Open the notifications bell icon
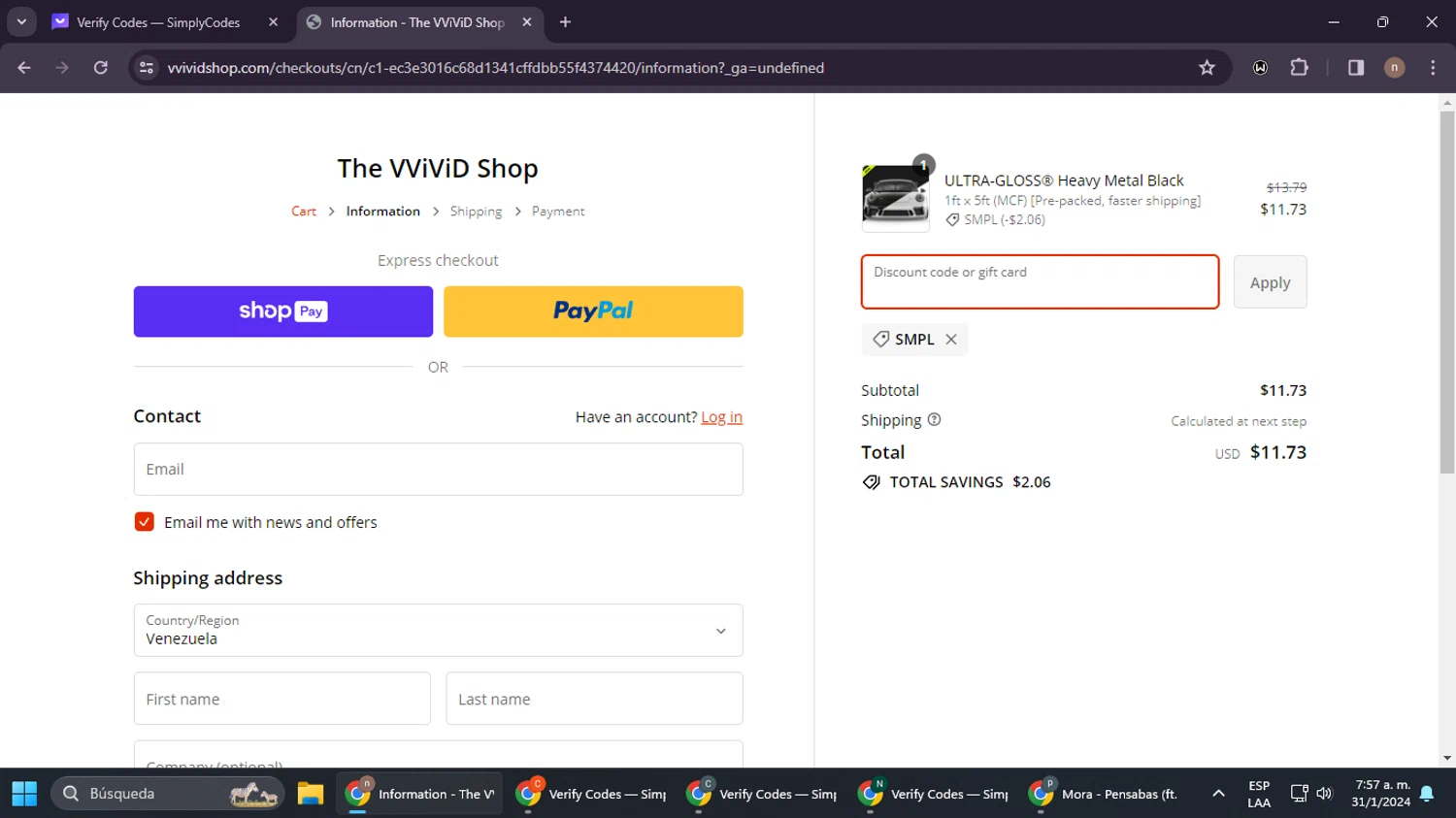1456x818 pixels. tap(1427, 794)
